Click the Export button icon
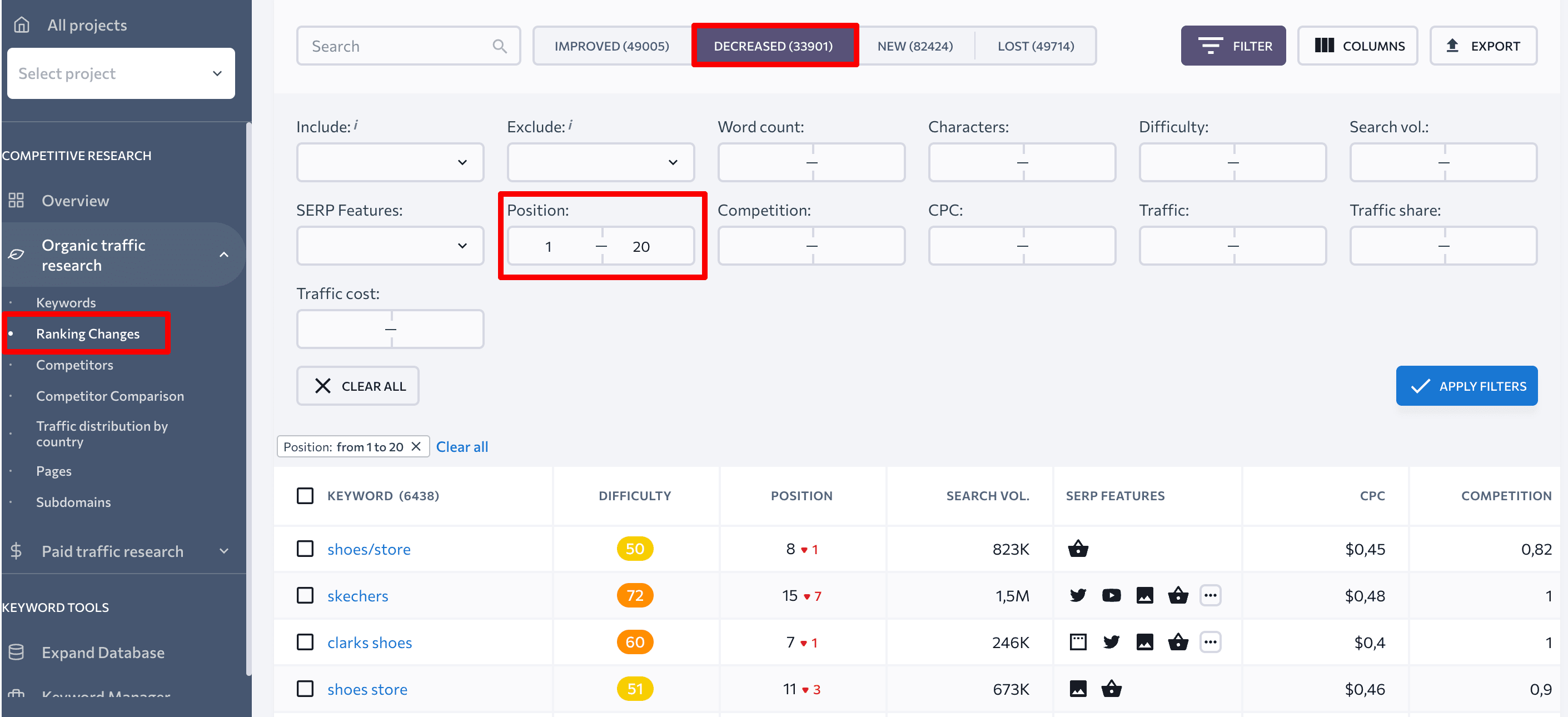1568x717 pixels. [x=1452, y=45]
